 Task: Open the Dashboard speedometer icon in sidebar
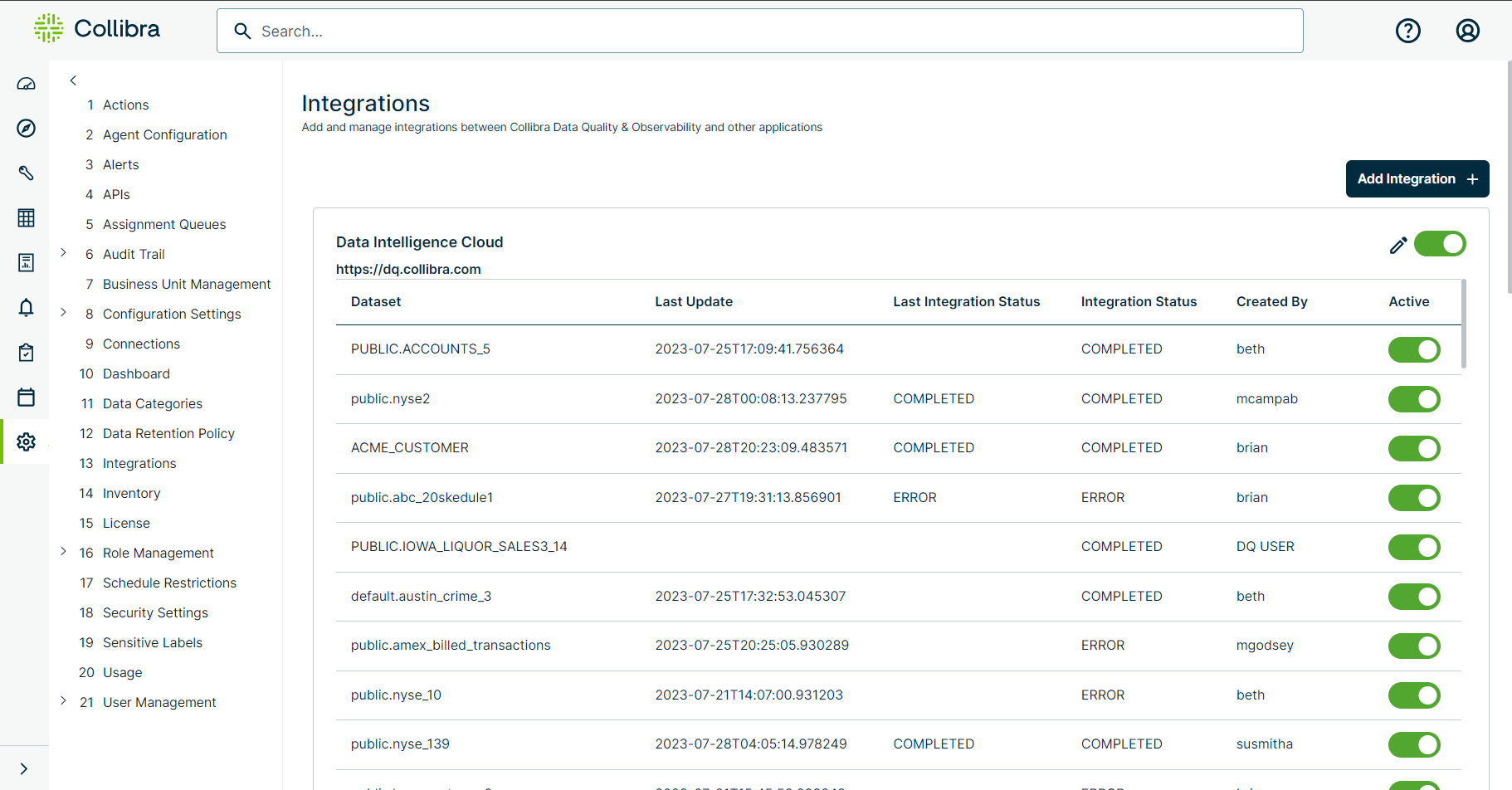pyautogui.click(x=26, y=84)
